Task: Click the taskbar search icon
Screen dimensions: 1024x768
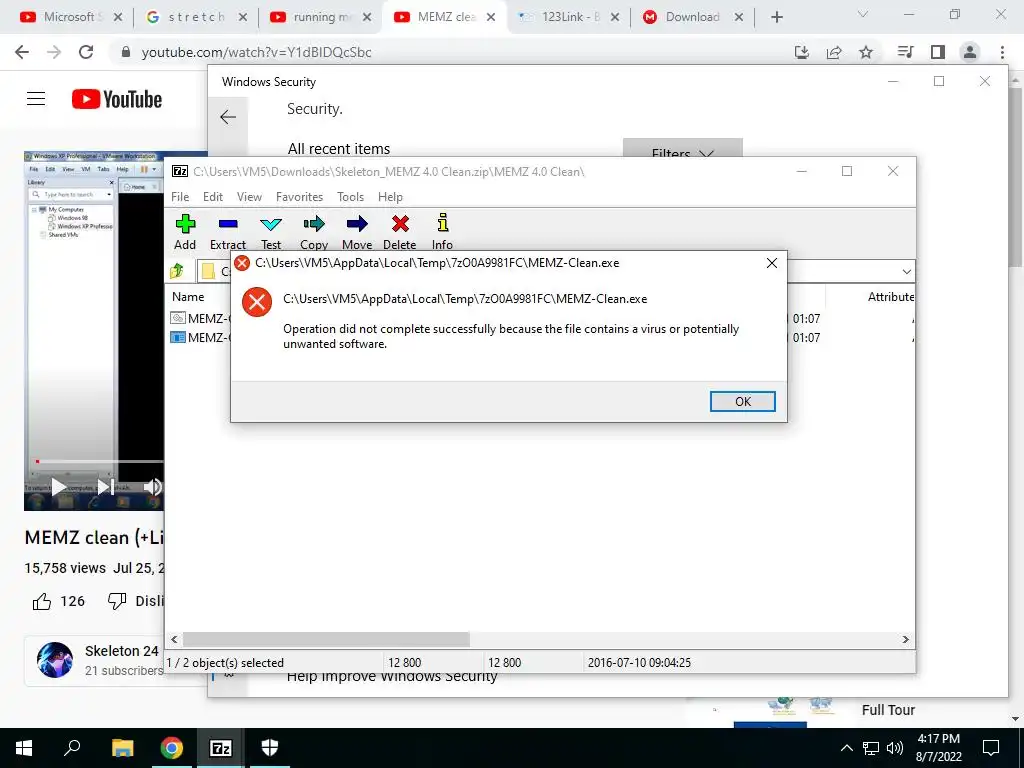Action: point(72,748)
